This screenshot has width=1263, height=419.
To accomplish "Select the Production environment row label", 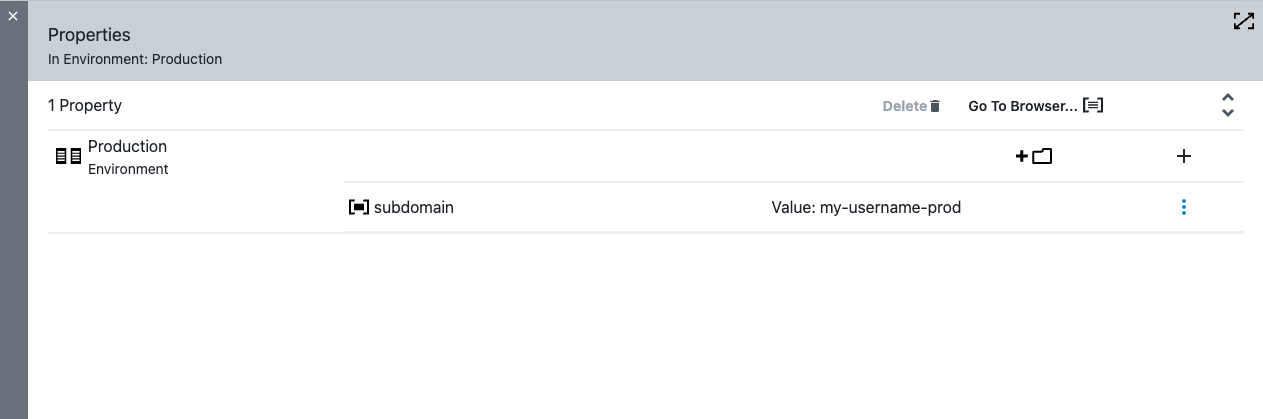I will (x=127, y=146).
